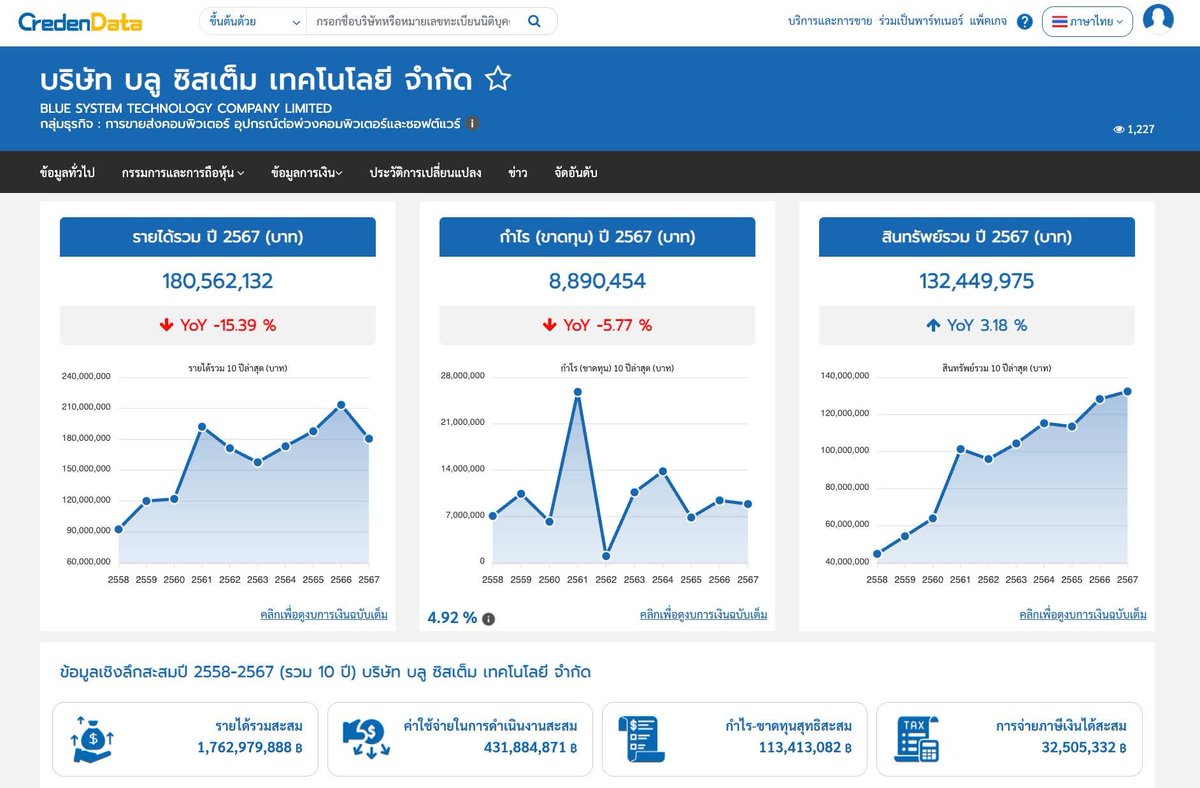The image size is (1200, 788).
Task: Click กำไร (ขาดทุน) ปี 2567 header
Action: coord(598,237)
